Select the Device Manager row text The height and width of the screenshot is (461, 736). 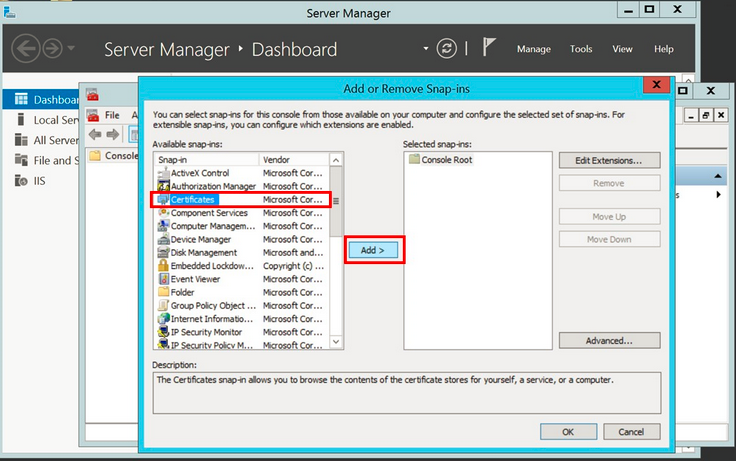tap(201, 239)
